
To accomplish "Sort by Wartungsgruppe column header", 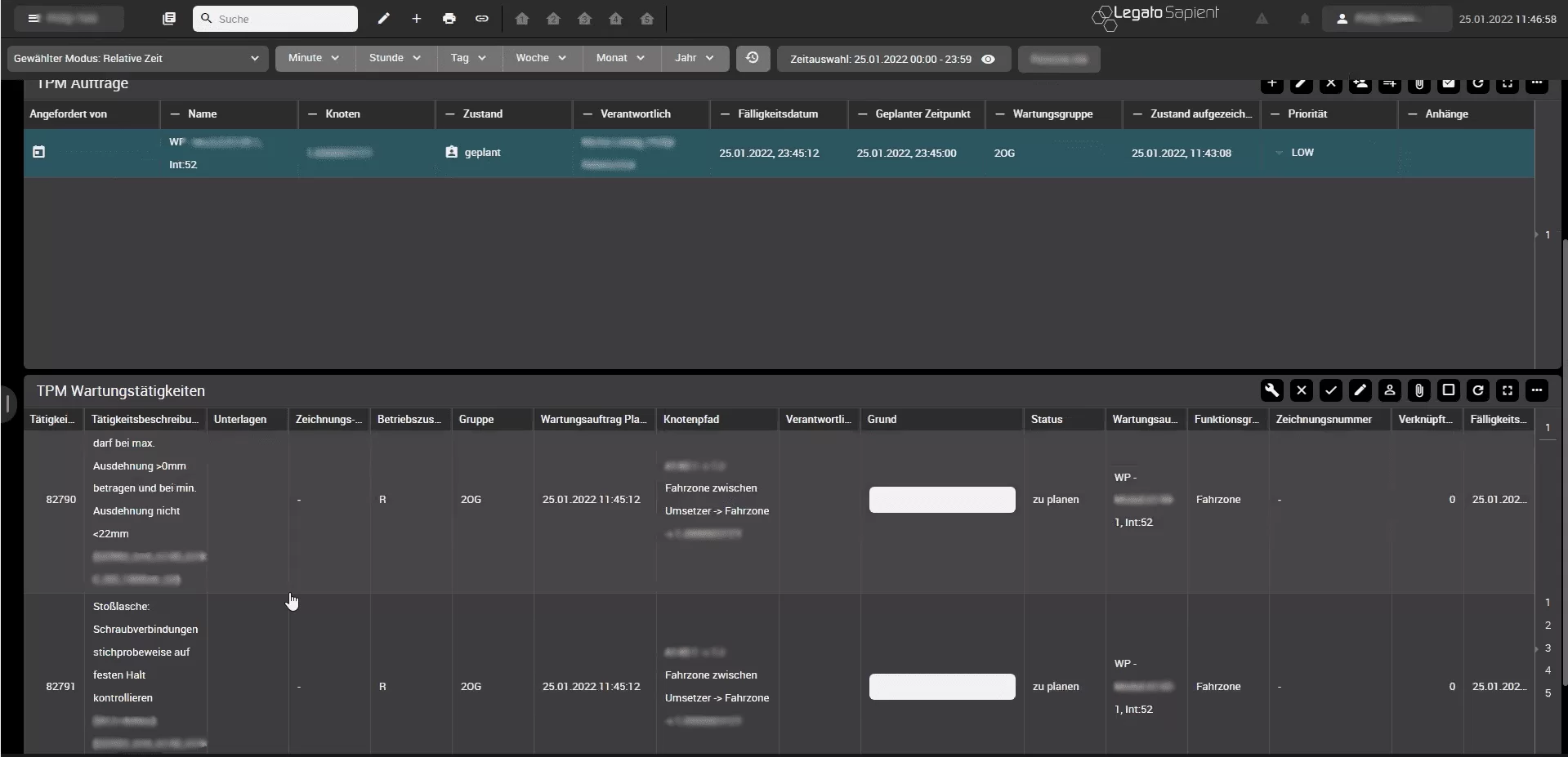I will 1053,114.
